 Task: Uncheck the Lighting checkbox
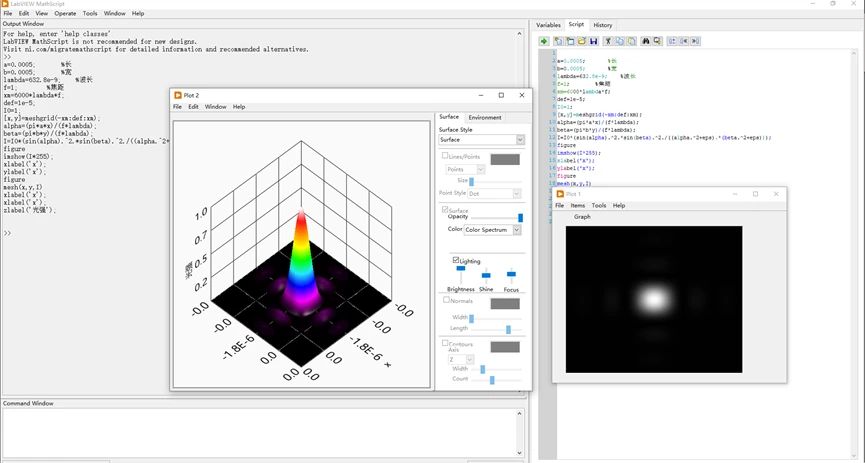point(456,260)
